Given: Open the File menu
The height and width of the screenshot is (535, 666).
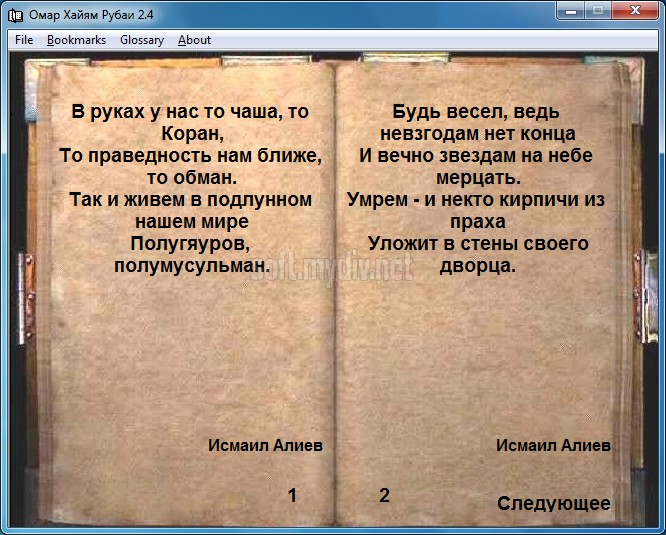Looking at the screenshot, I should pyautogui.click(x=24, y=40).
